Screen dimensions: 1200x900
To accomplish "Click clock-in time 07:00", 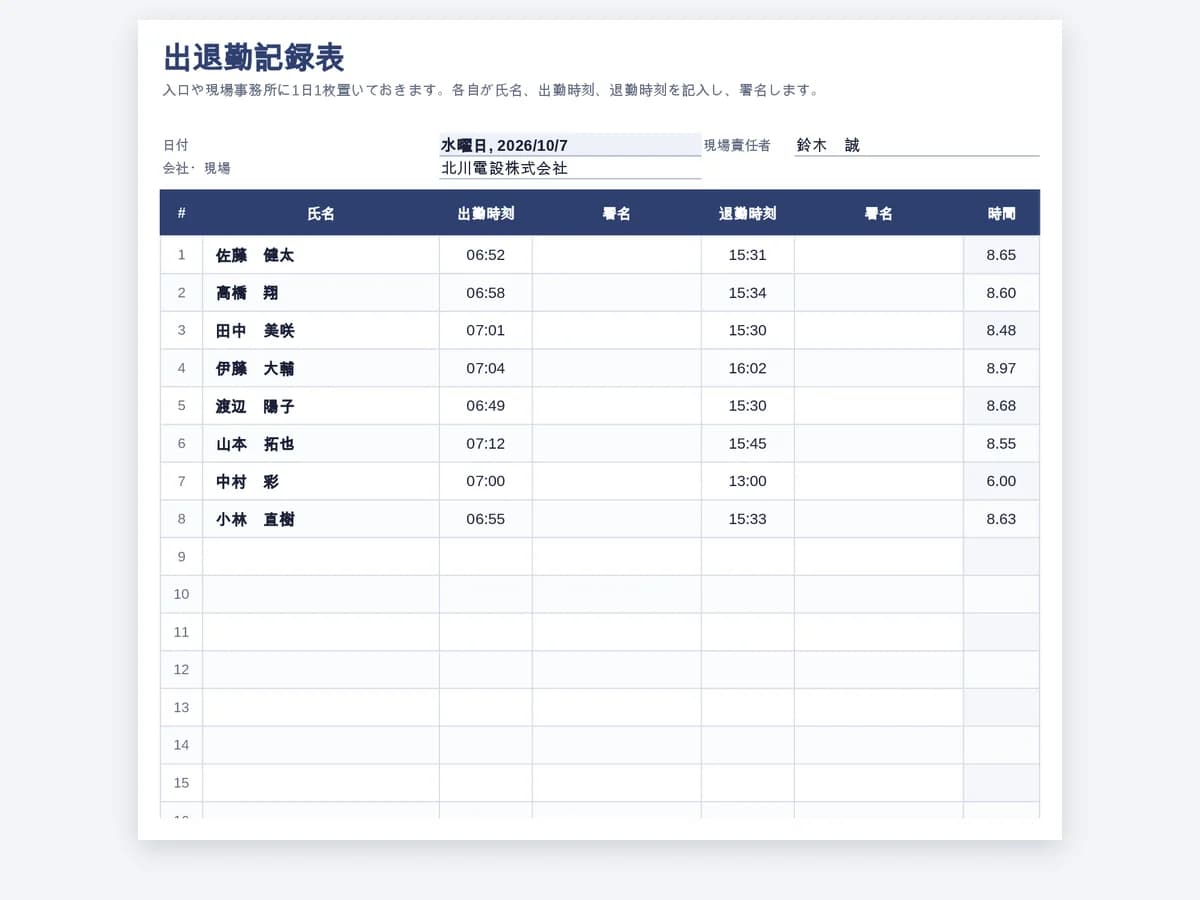I will pyautogui.click(x=486, y=481).
